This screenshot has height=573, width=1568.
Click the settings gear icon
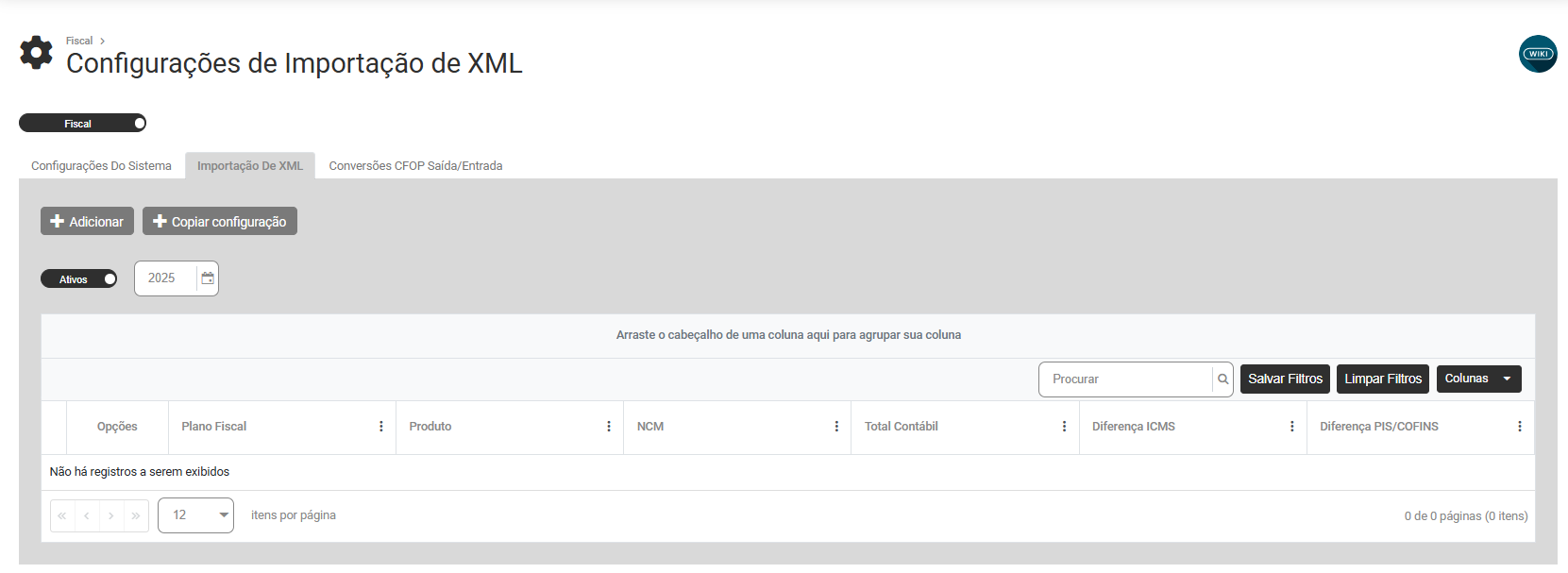click(x=36, y=53)
